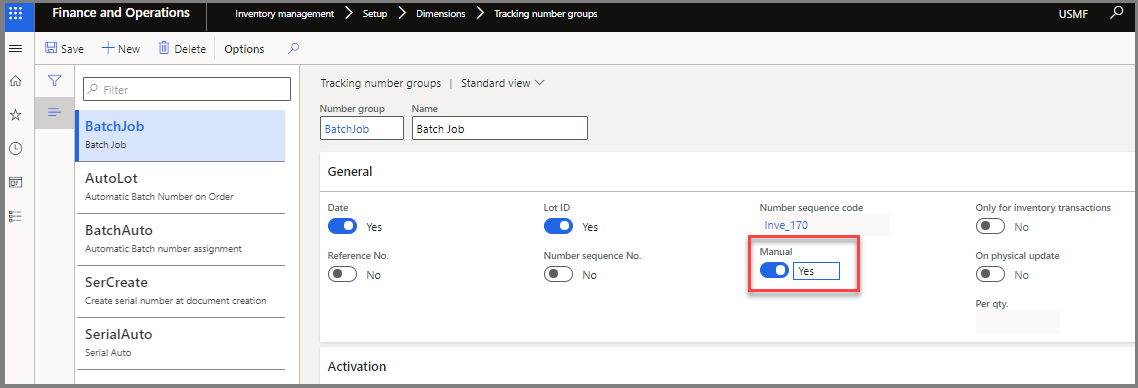
Task: Toggle the Manual switch
Action: pyautogui.click(x=774, y=271)
